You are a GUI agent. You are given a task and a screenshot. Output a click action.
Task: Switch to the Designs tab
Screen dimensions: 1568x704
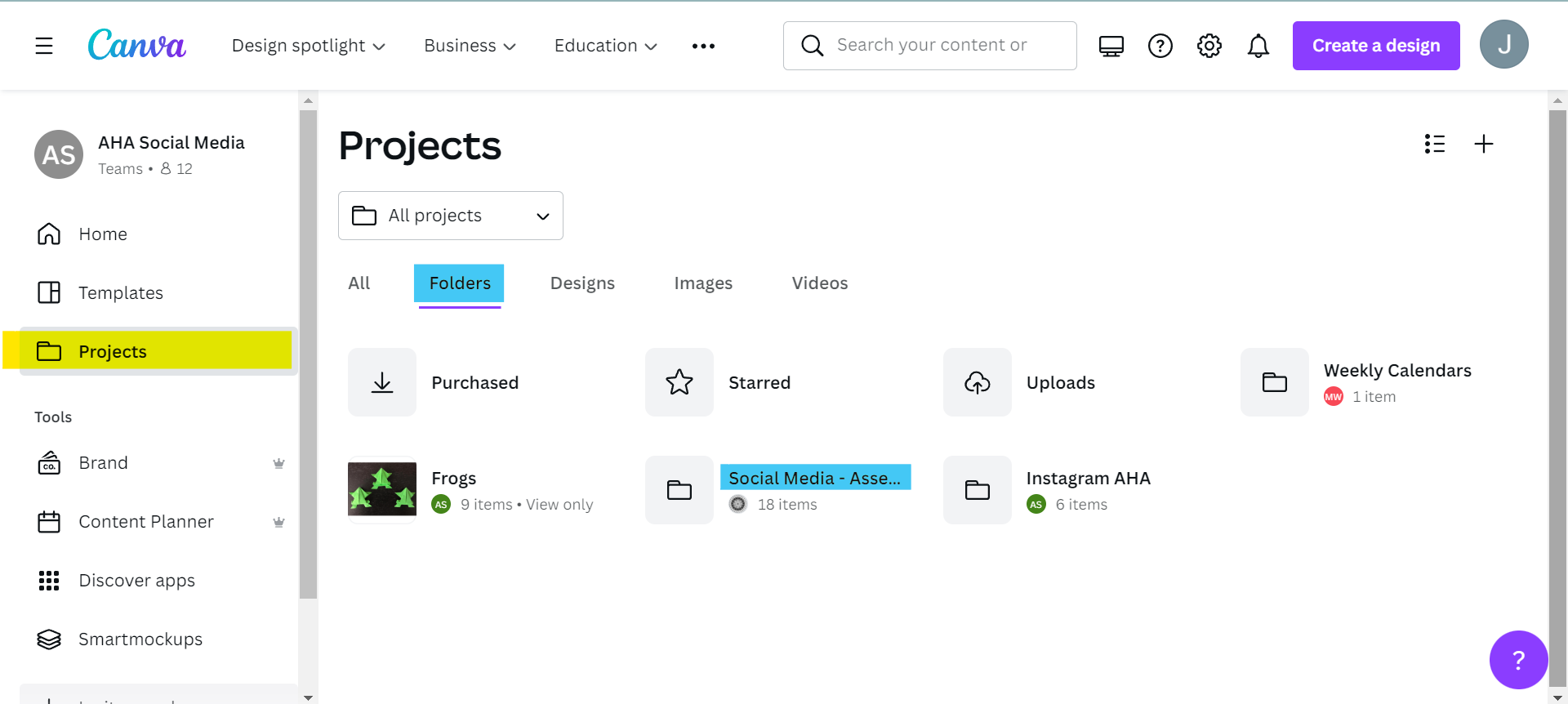click(x=582, y=283)
